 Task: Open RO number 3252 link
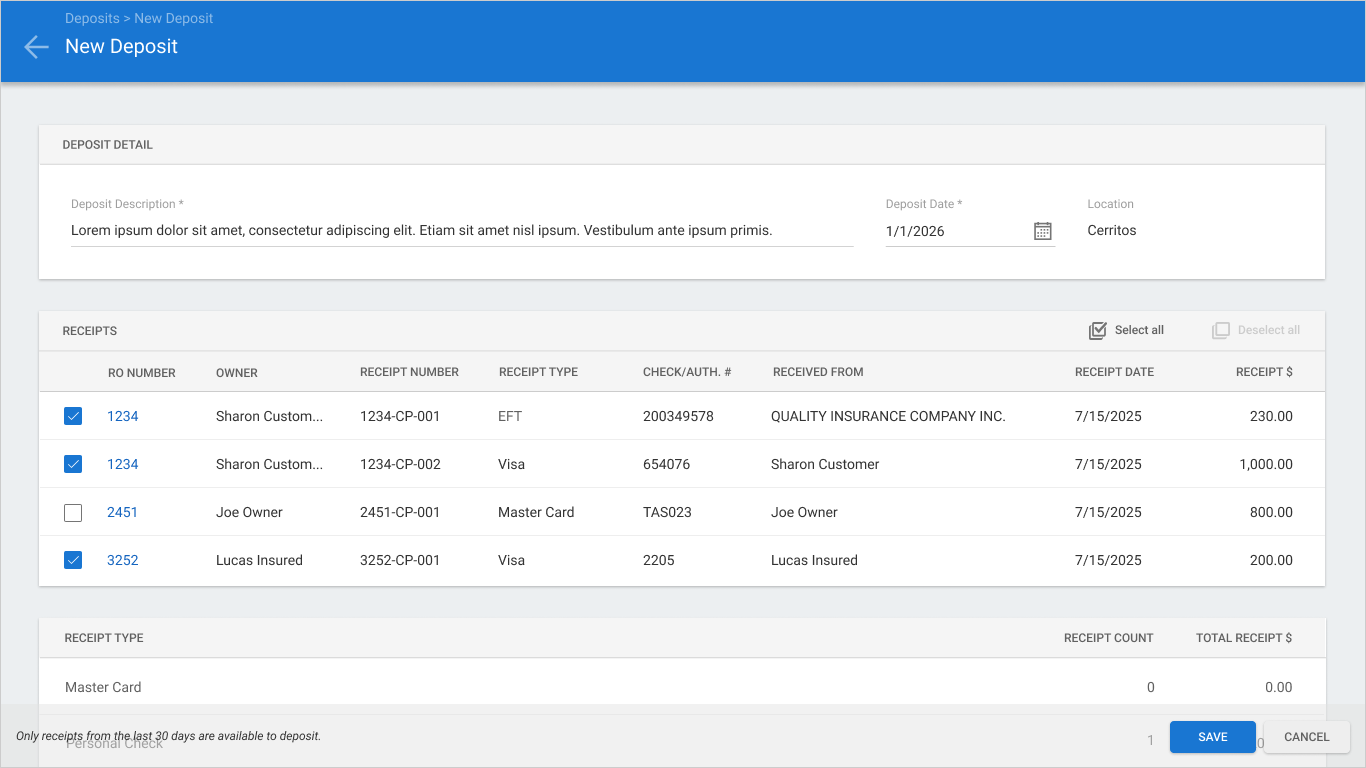(122, 560)
